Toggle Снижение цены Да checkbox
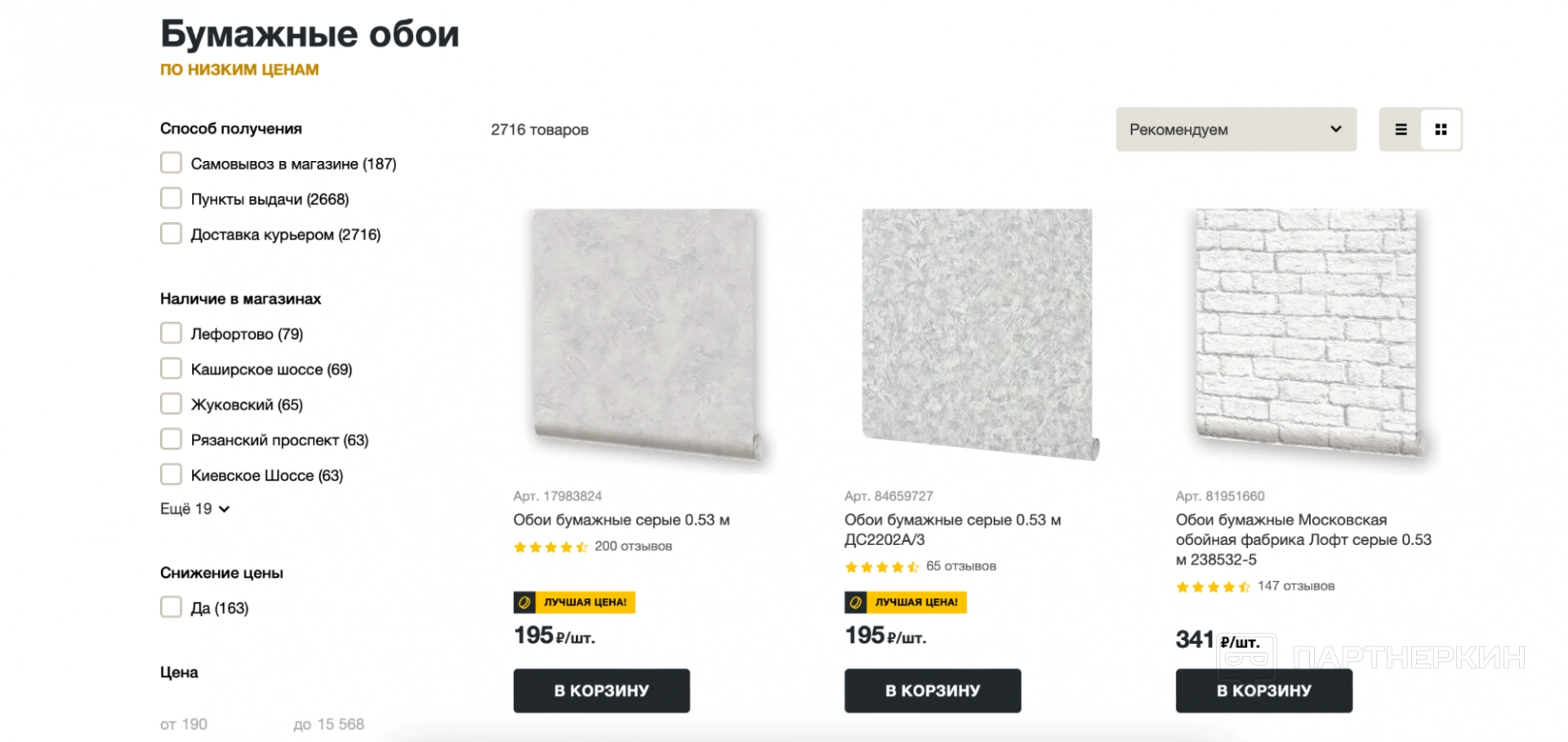Viewport: 1568px width, 742px height. click(171, 607)
